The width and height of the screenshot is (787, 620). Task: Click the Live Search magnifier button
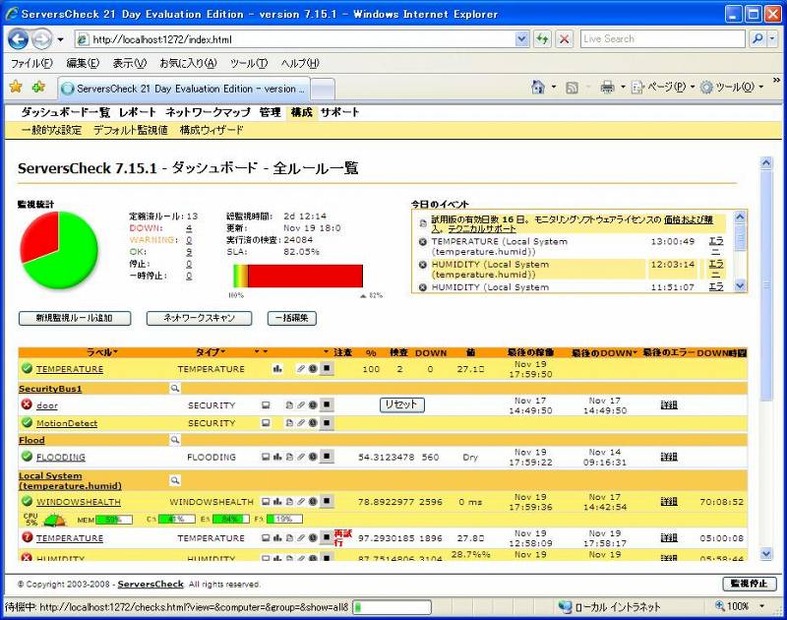[x=757, y=39]
